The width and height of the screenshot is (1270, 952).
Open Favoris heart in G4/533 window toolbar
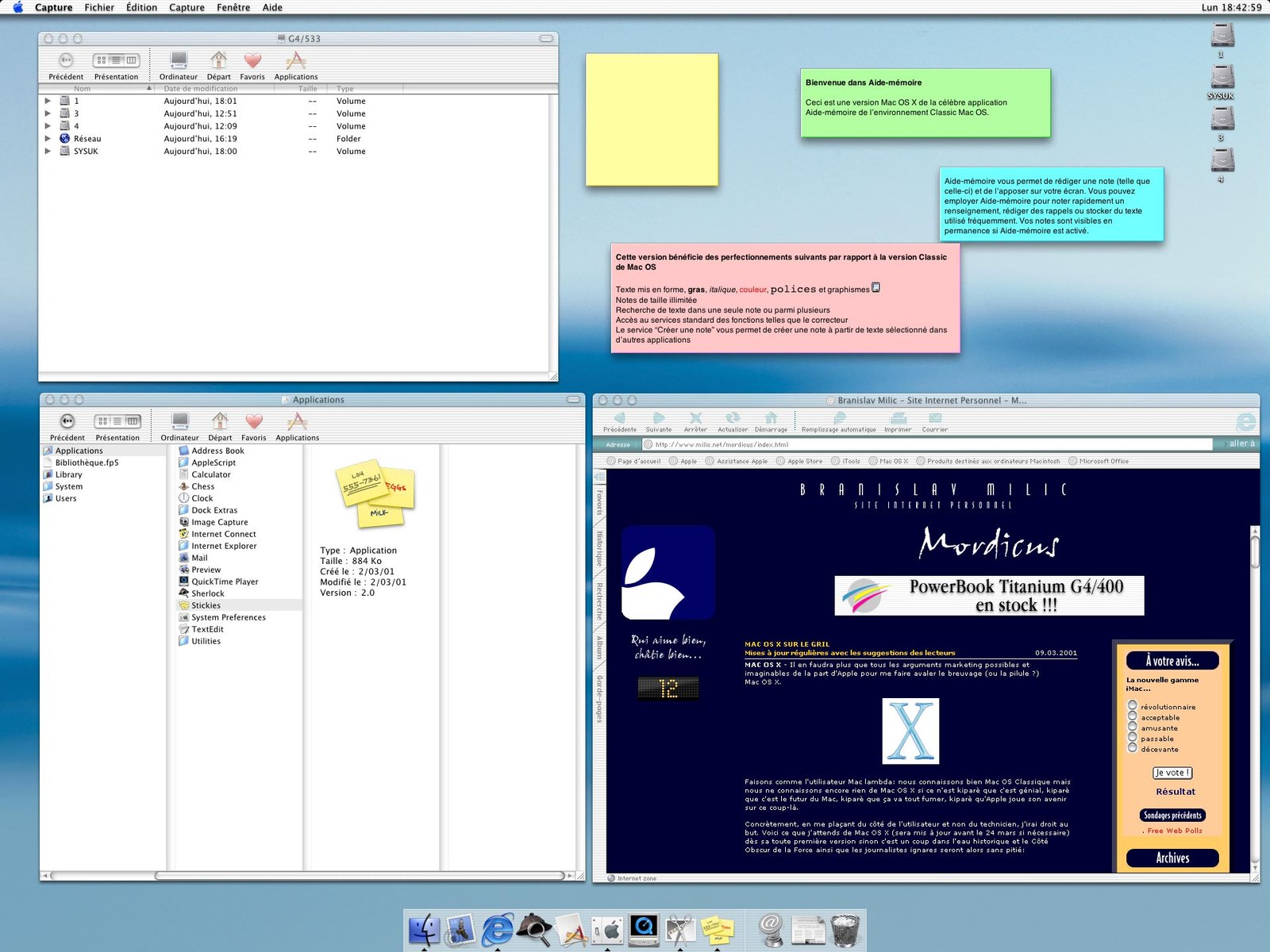(252, 66)
